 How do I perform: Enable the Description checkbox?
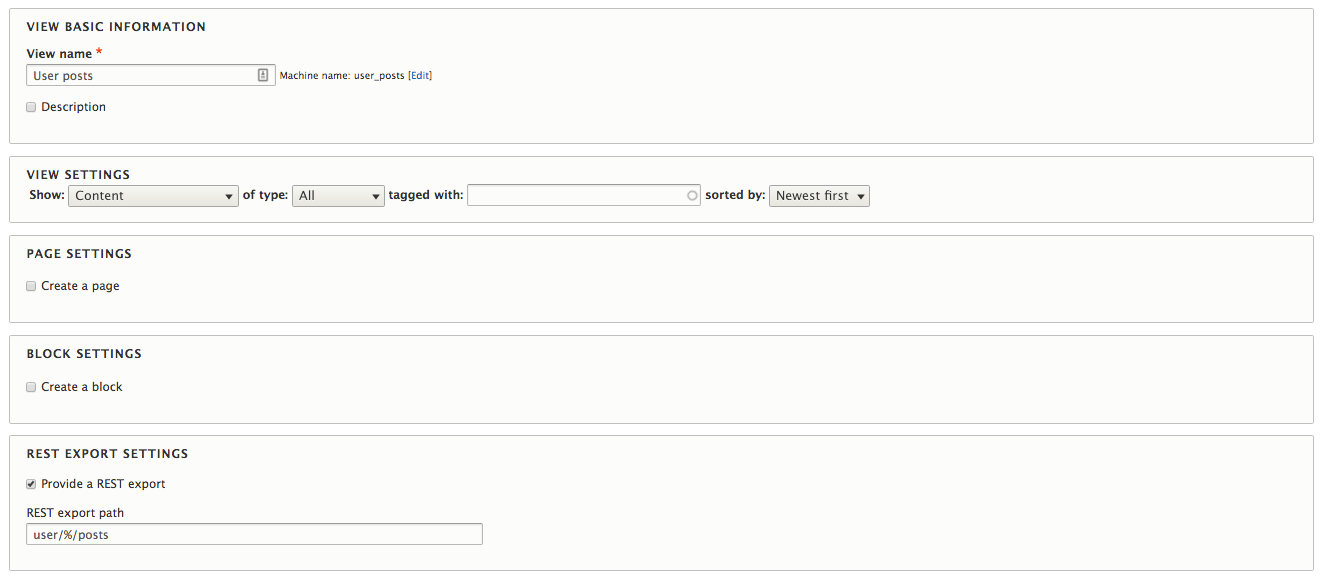pyautogui.click(x=31, y=107)
